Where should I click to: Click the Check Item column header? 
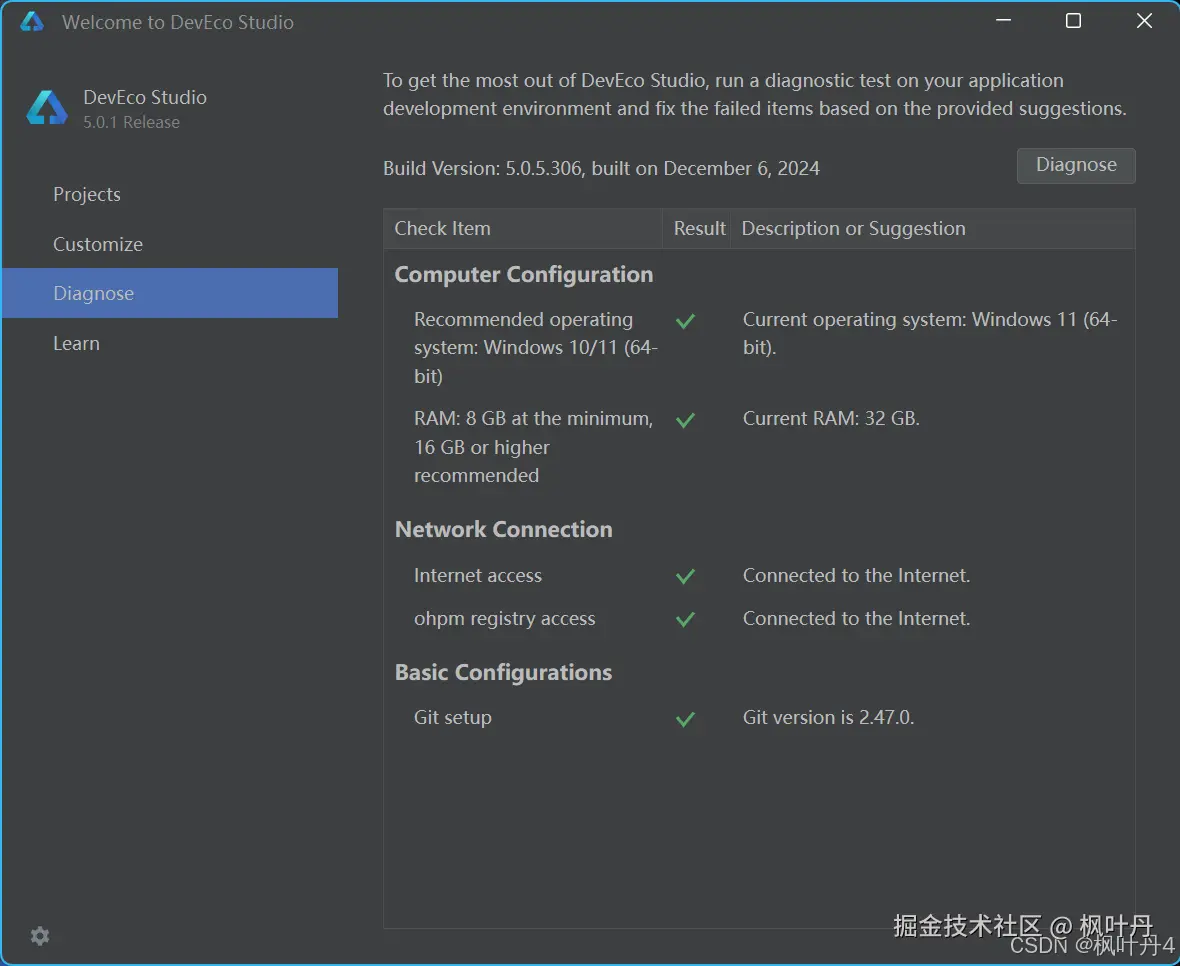pyautogui.click(x=523, y=229)
